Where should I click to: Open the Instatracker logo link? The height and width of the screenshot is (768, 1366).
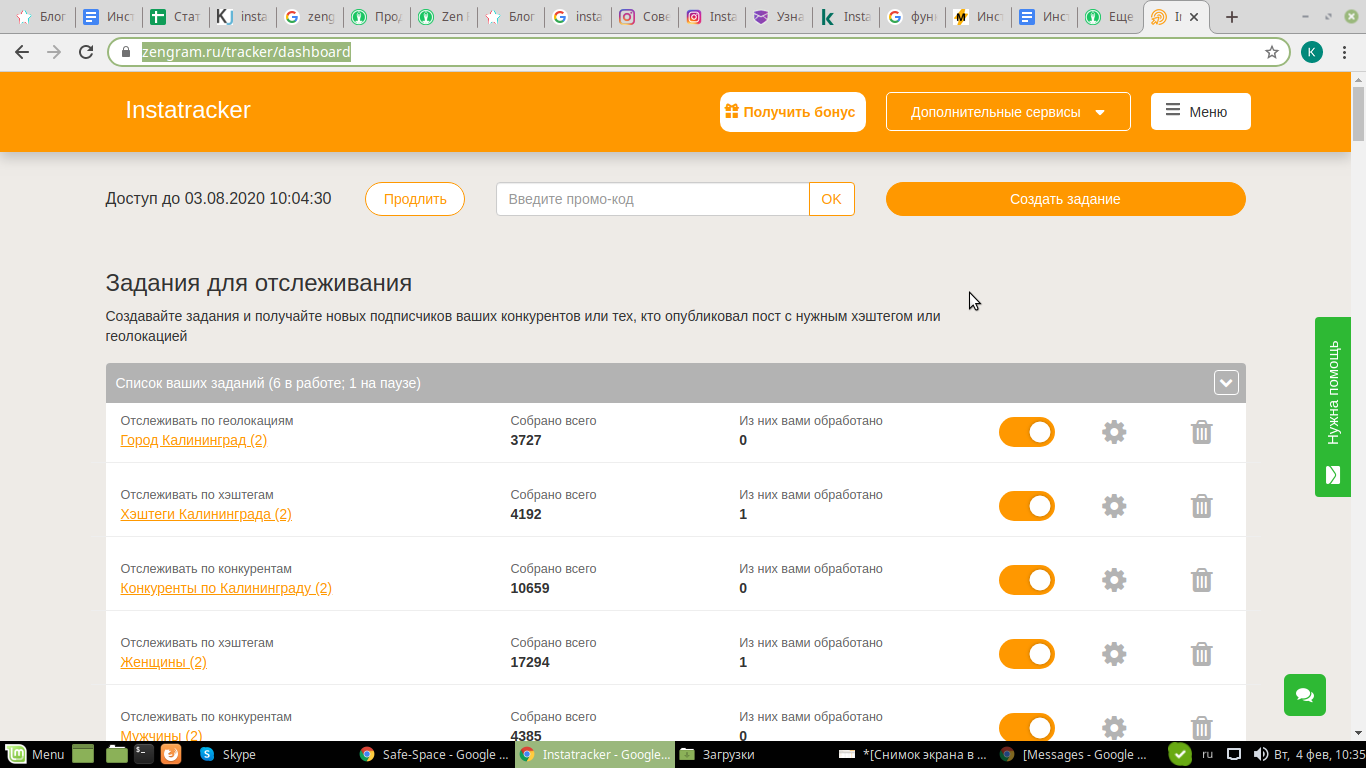(x=188, y=110)
